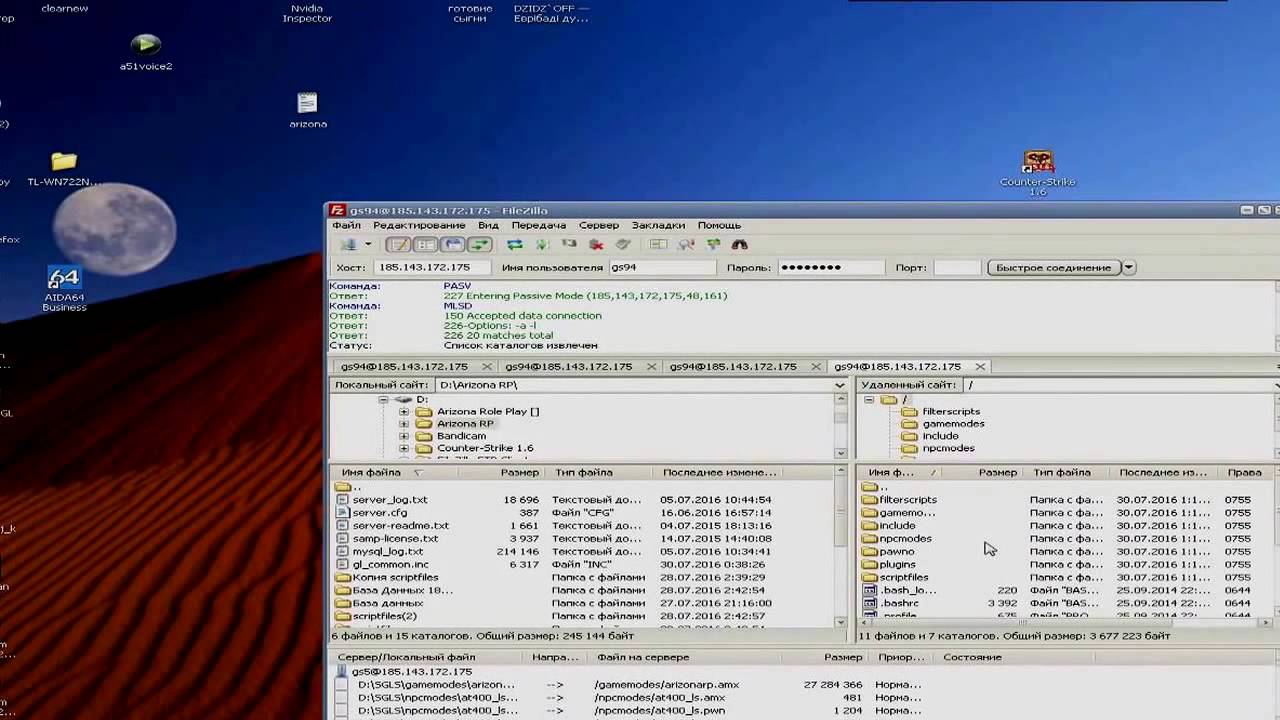
Task: Open the filename filters toolbar icon
Action: 658,244
